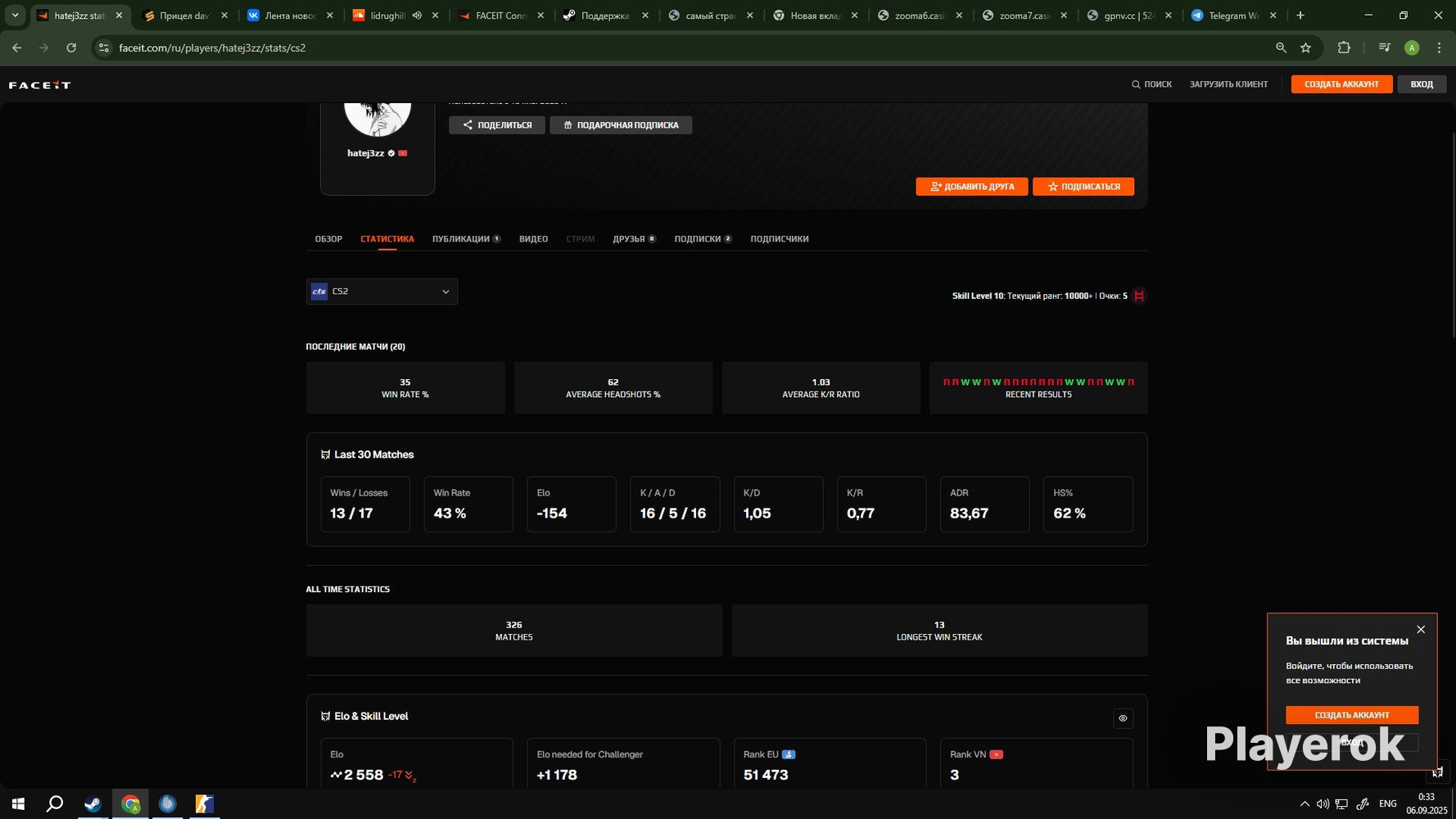Switch to the FACEIT Conn tab

(x=500, y=16)
